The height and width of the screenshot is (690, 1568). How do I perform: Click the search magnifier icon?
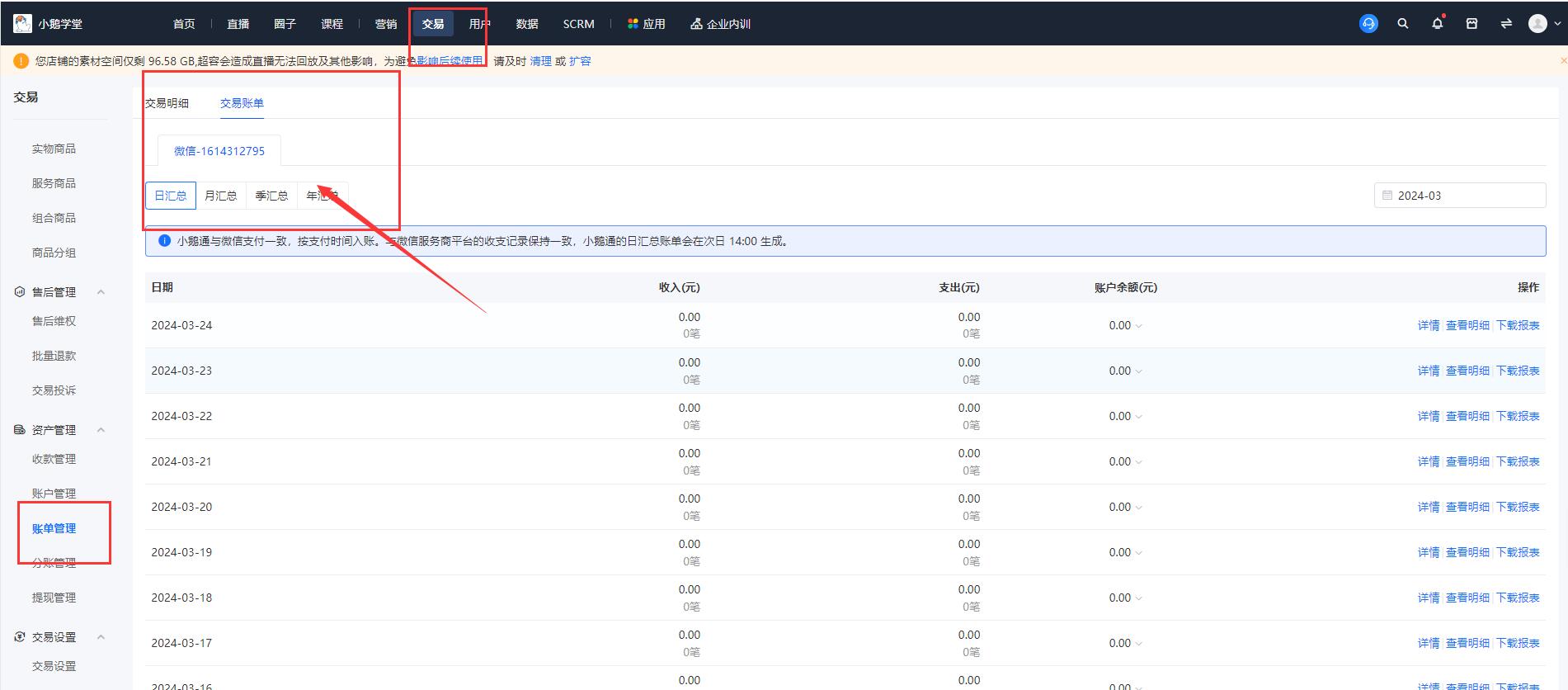(x=1402, y=24)
